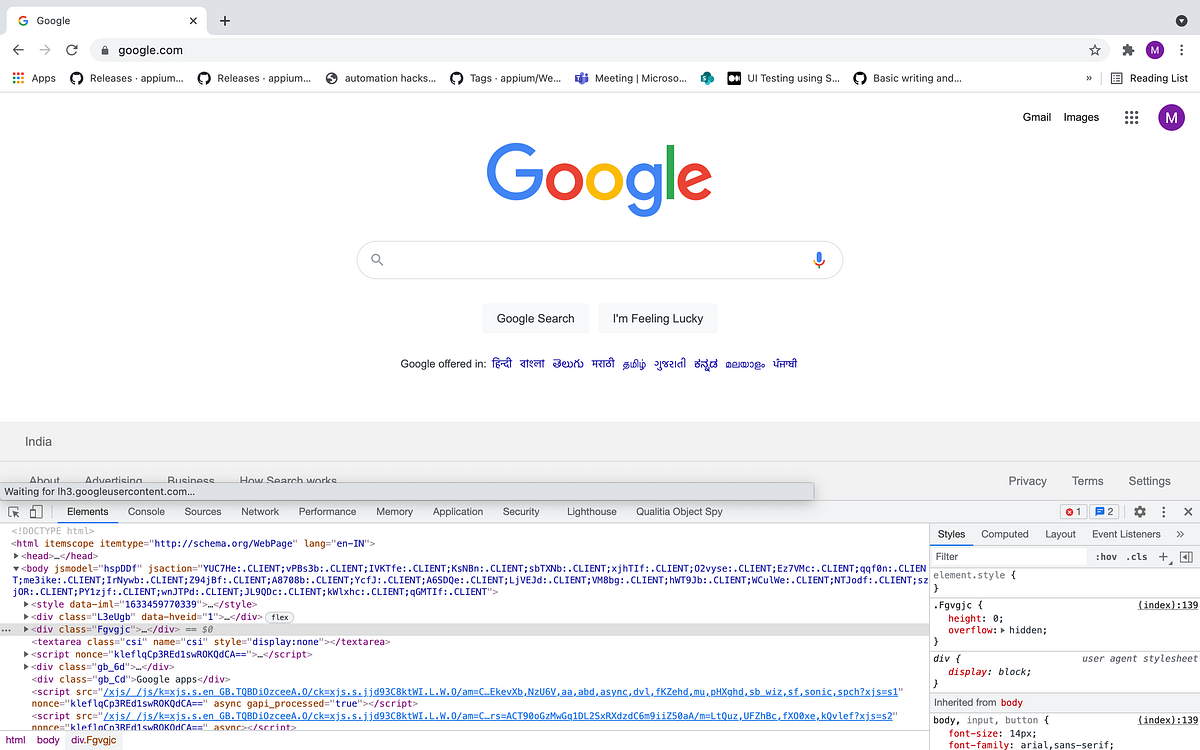Collapse the body element node

[x=16, y=568]
